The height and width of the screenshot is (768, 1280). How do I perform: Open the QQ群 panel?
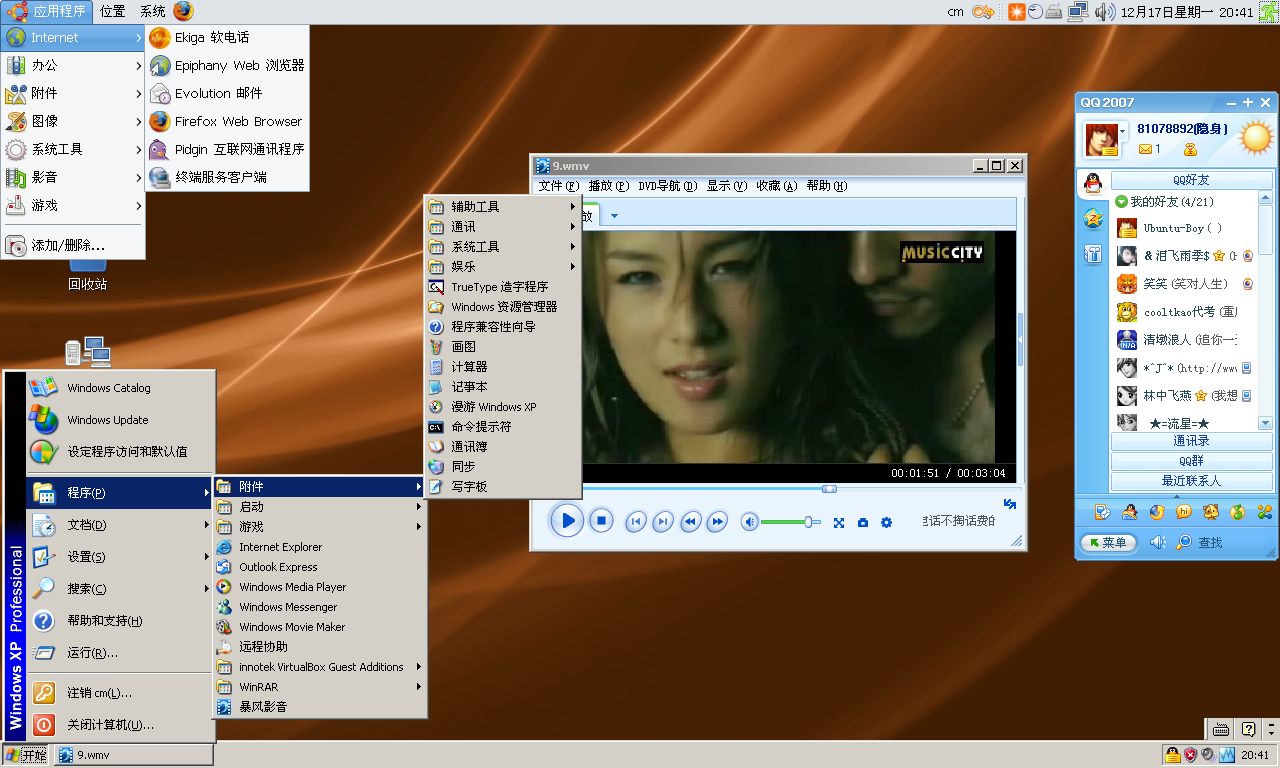tap(1191, 461)
